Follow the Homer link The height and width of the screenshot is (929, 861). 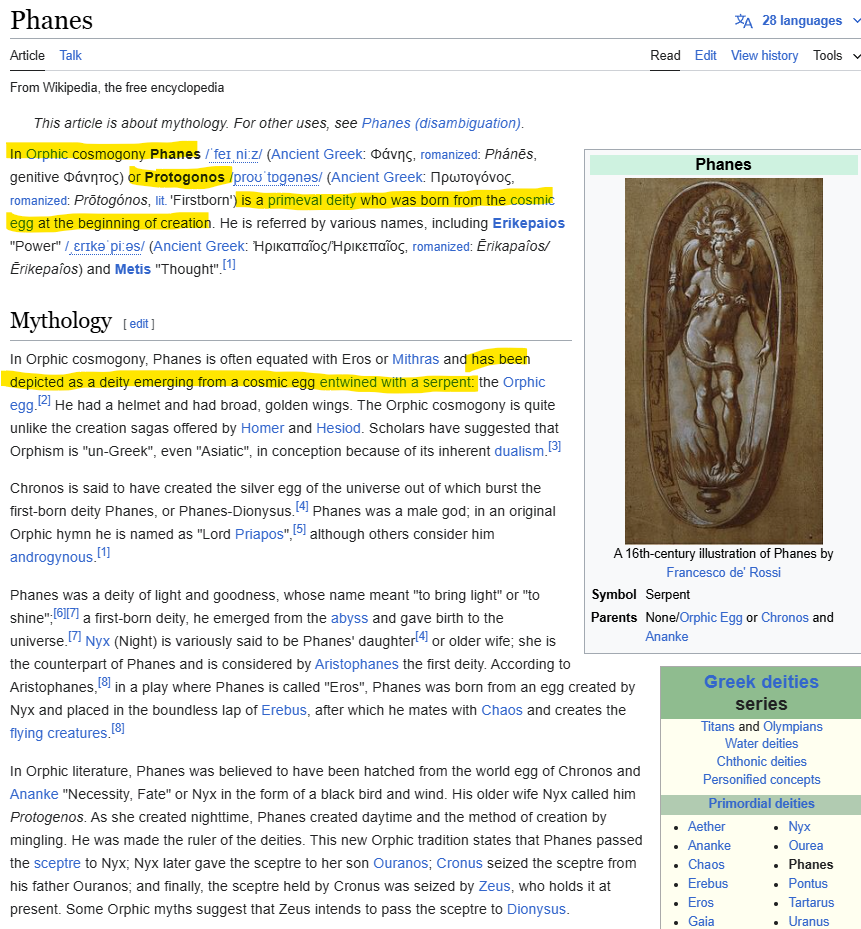263,428
